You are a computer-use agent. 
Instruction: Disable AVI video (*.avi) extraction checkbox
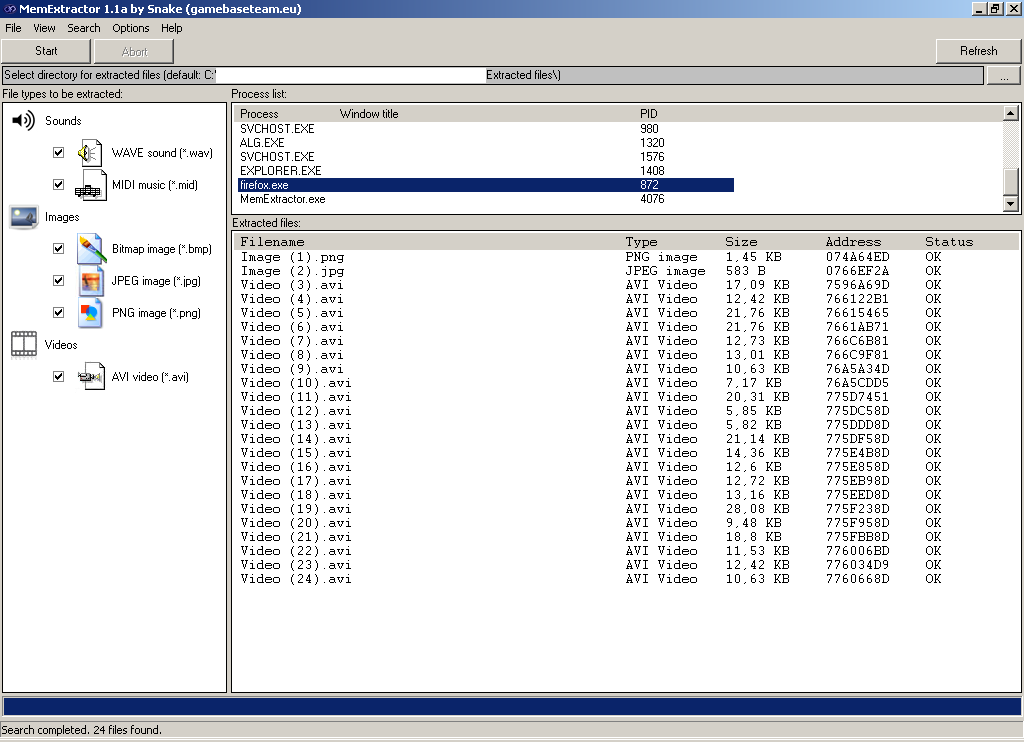pos(58,377)
